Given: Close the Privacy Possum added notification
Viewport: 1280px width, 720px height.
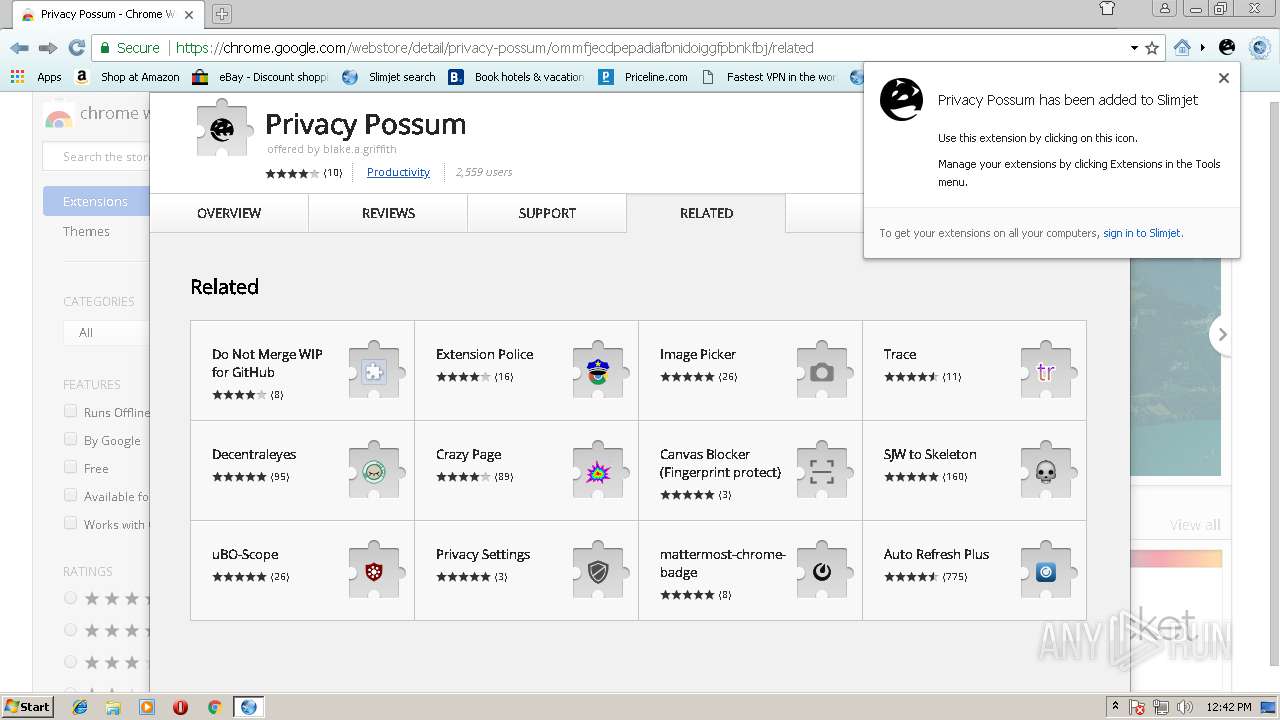Looking at the screenshot, I should (1223, 78).
